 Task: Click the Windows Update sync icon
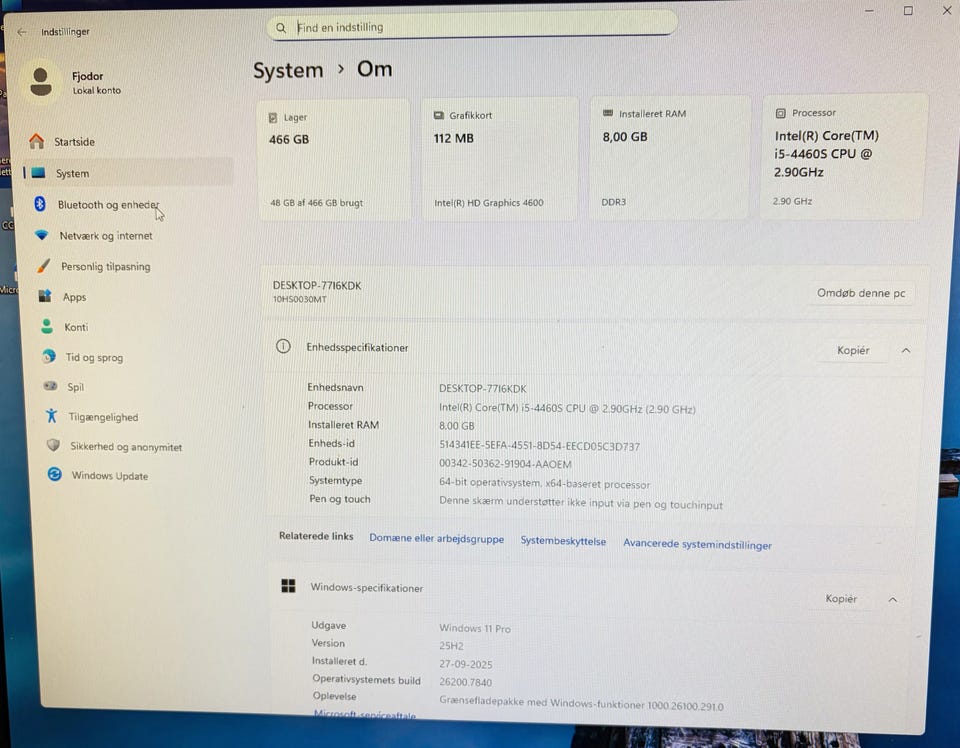[x=54, y=474]
